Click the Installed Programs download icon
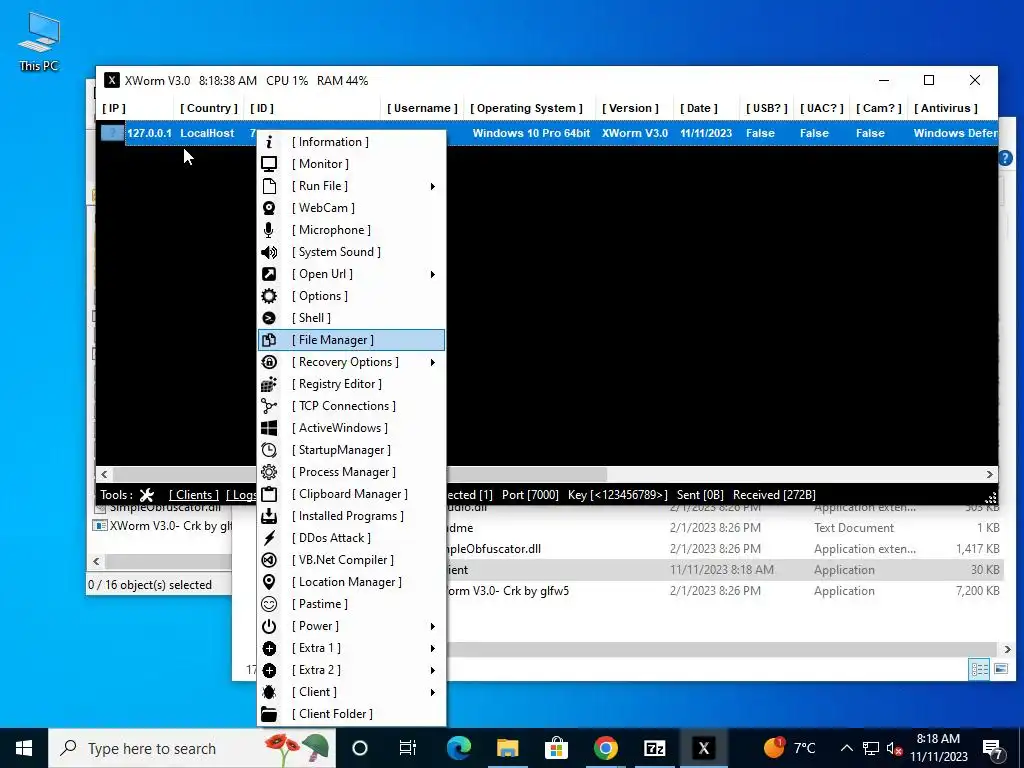 pos(269,516)
